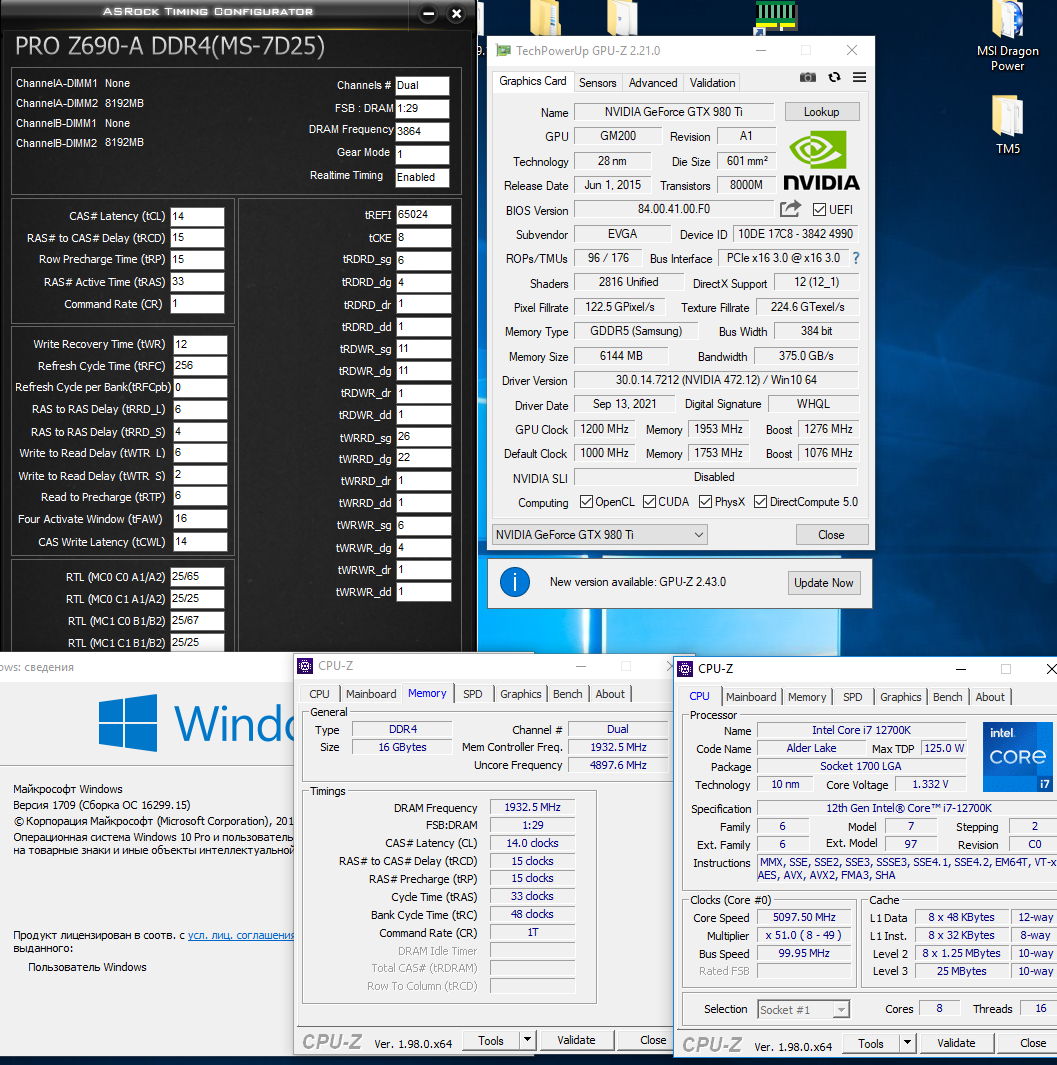Select Graphics Card tab in GPU-Z
The width and height of the screenshot is (1057, 1065).
[x=533, y=81]
